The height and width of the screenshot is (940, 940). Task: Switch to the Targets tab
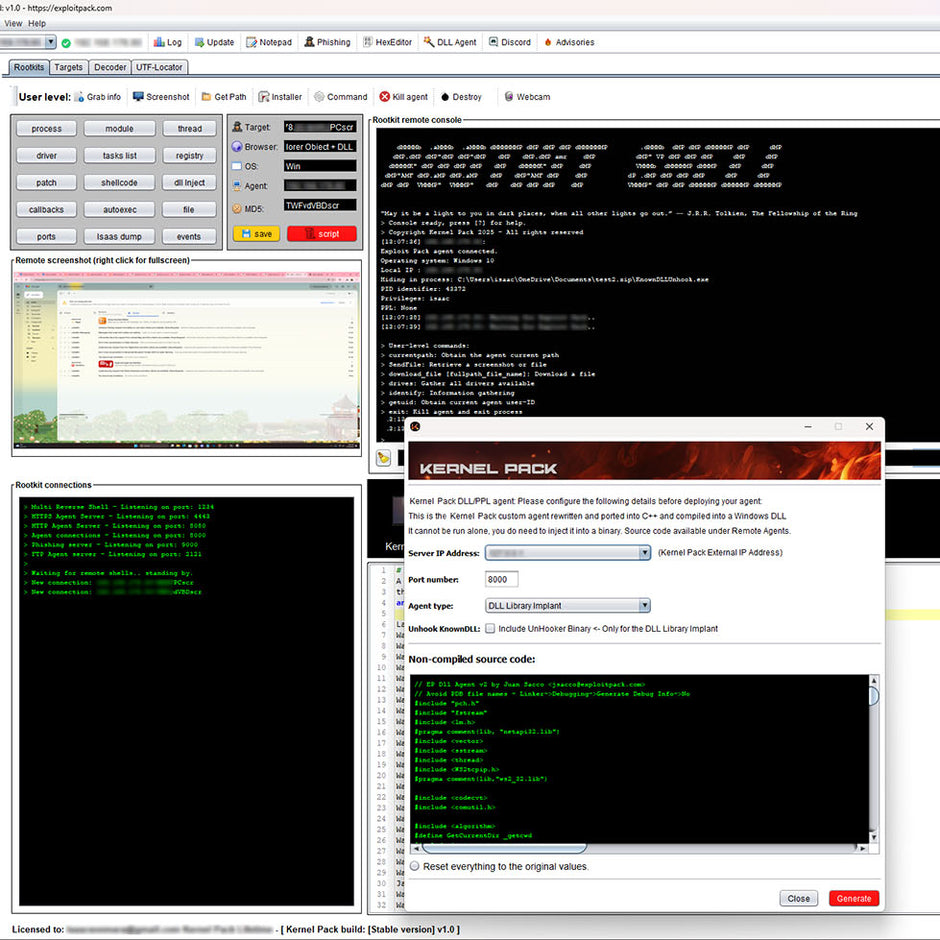click(x=68, y=67)
